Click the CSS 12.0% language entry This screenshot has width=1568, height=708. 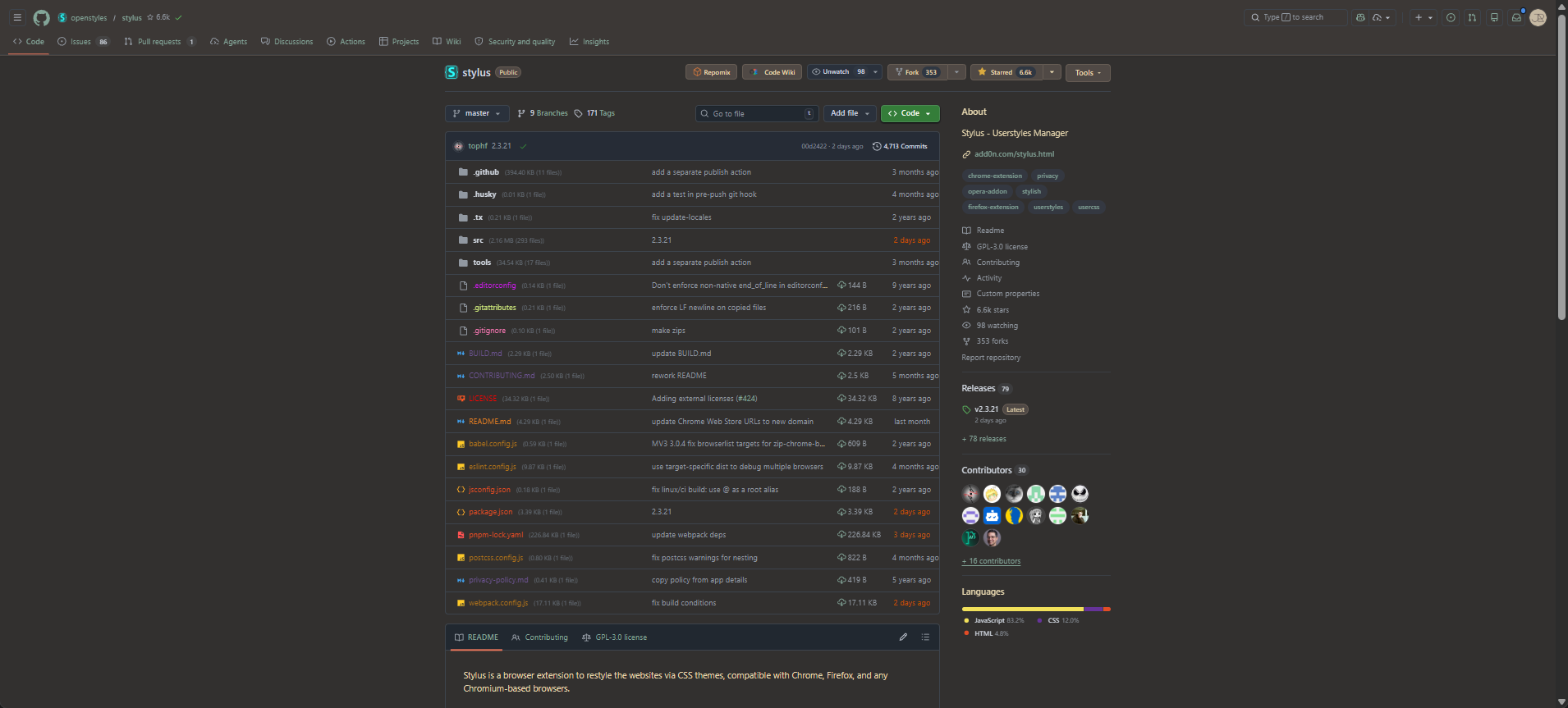pyautogui.click(x=1058, y=620)
